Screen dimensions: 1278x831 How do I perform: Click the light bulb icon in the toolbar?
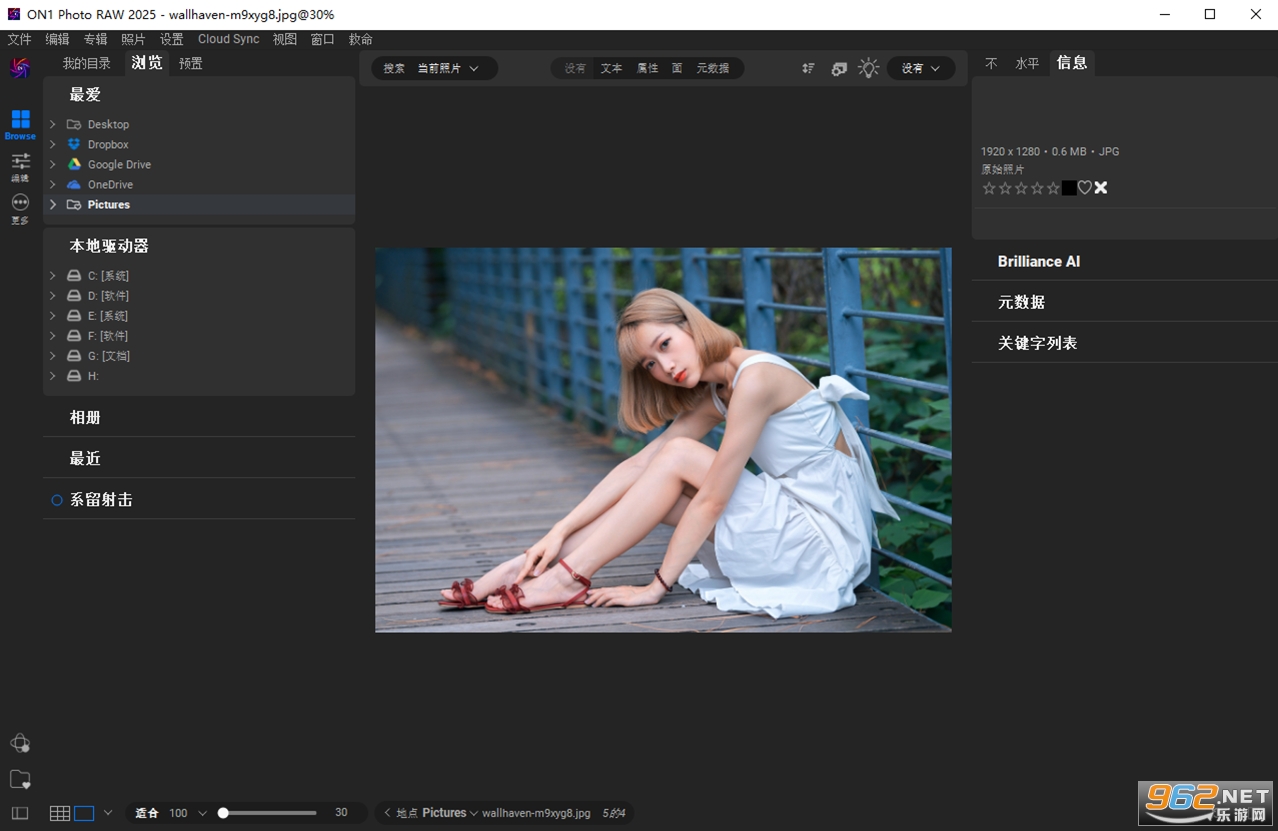click(x=868, y=68)
